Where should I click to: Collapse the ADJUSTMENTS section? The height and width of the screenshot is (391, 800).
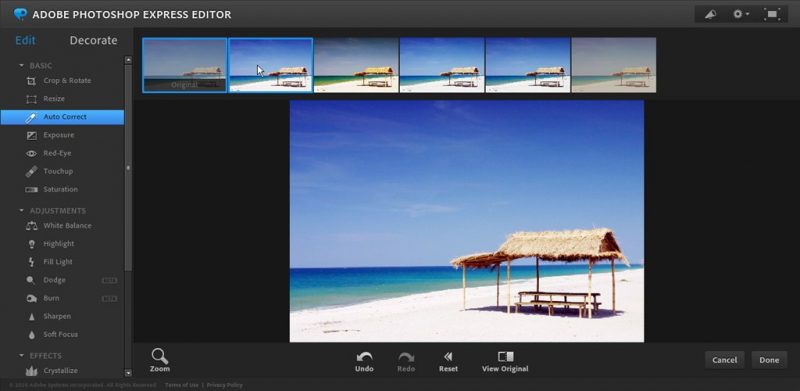tap(21, 210)
